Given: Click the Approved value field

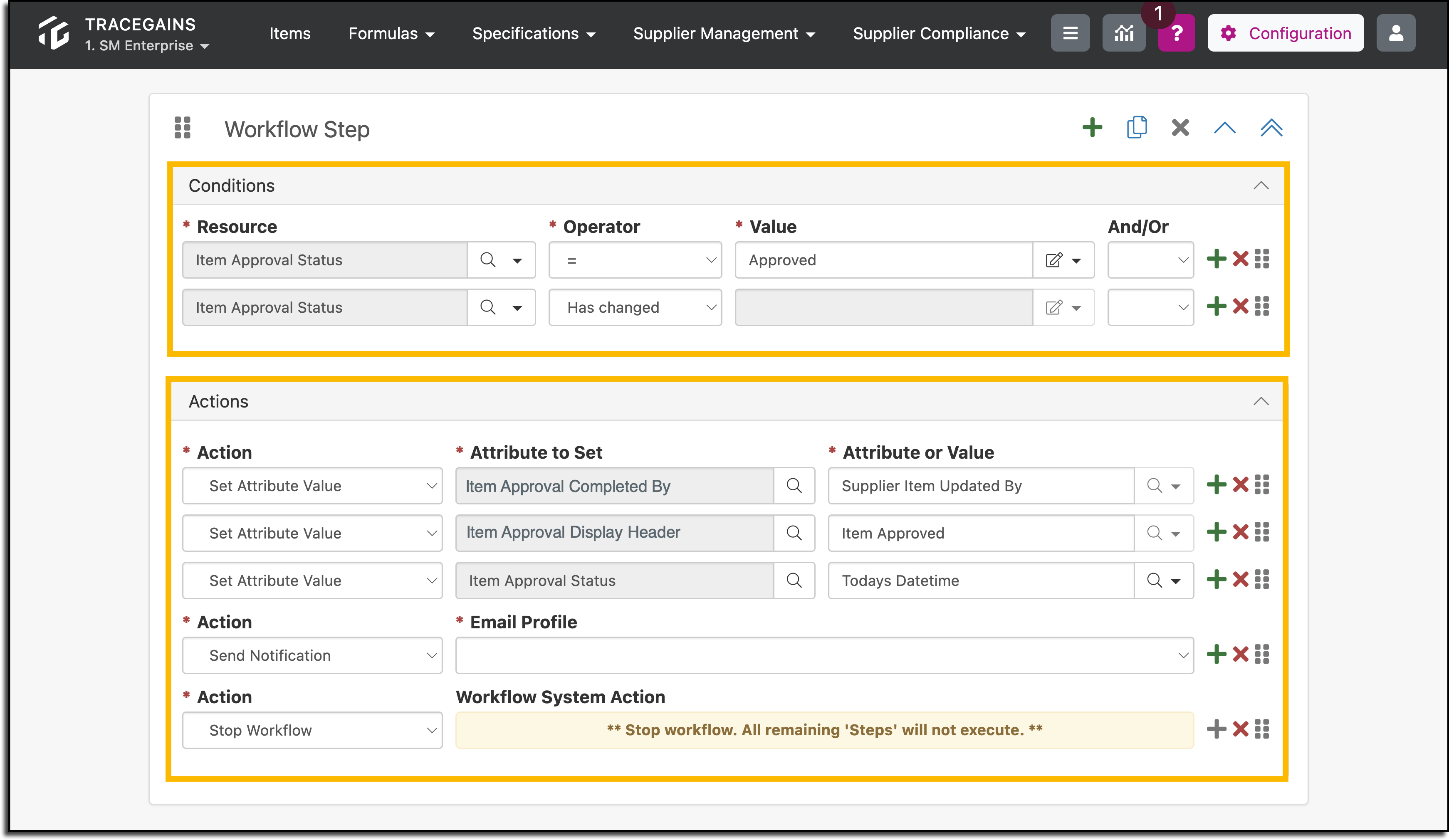Looking at the screenshot, I should [x=884, y=260].
